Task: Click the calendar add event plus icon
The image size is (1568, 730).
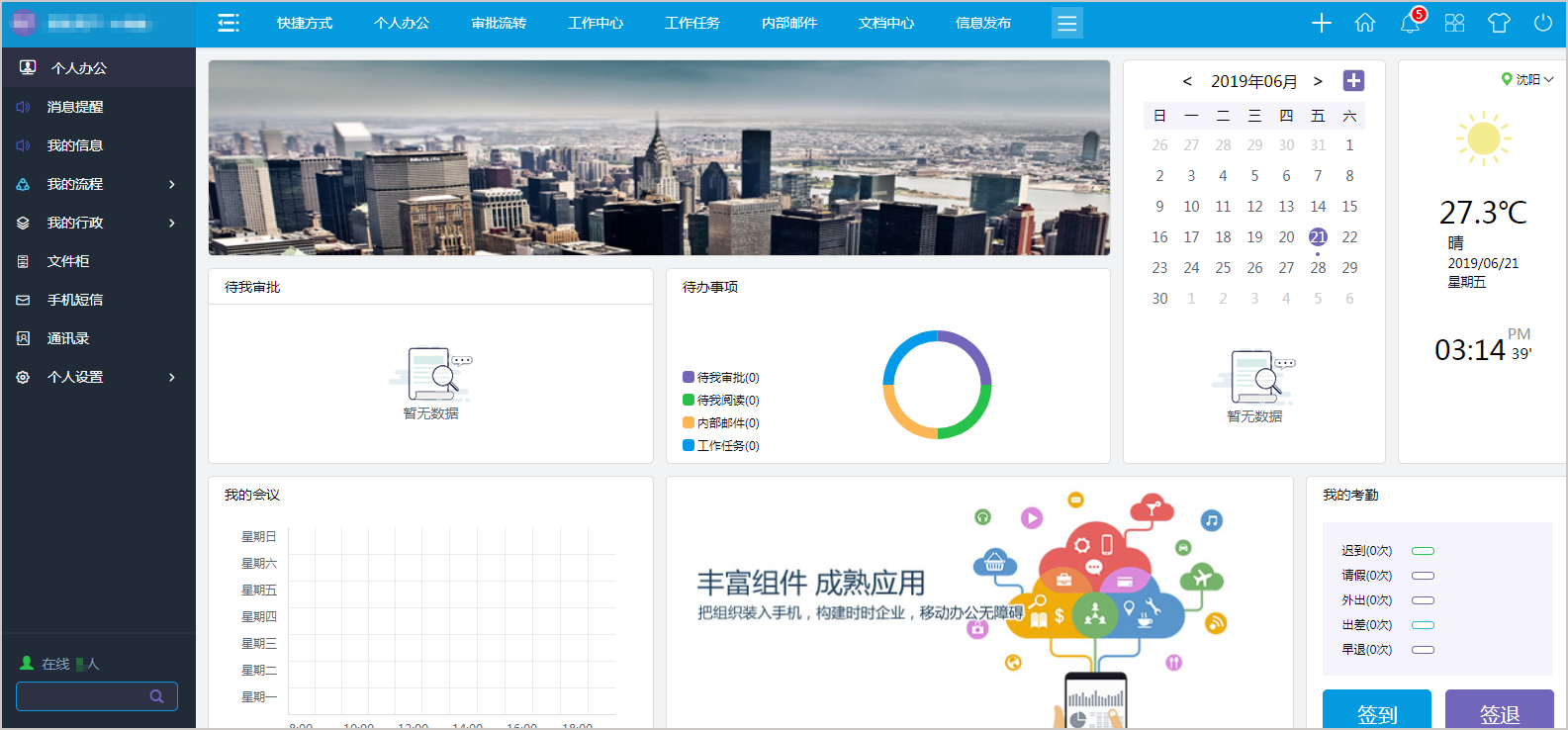Action: 1353,80
